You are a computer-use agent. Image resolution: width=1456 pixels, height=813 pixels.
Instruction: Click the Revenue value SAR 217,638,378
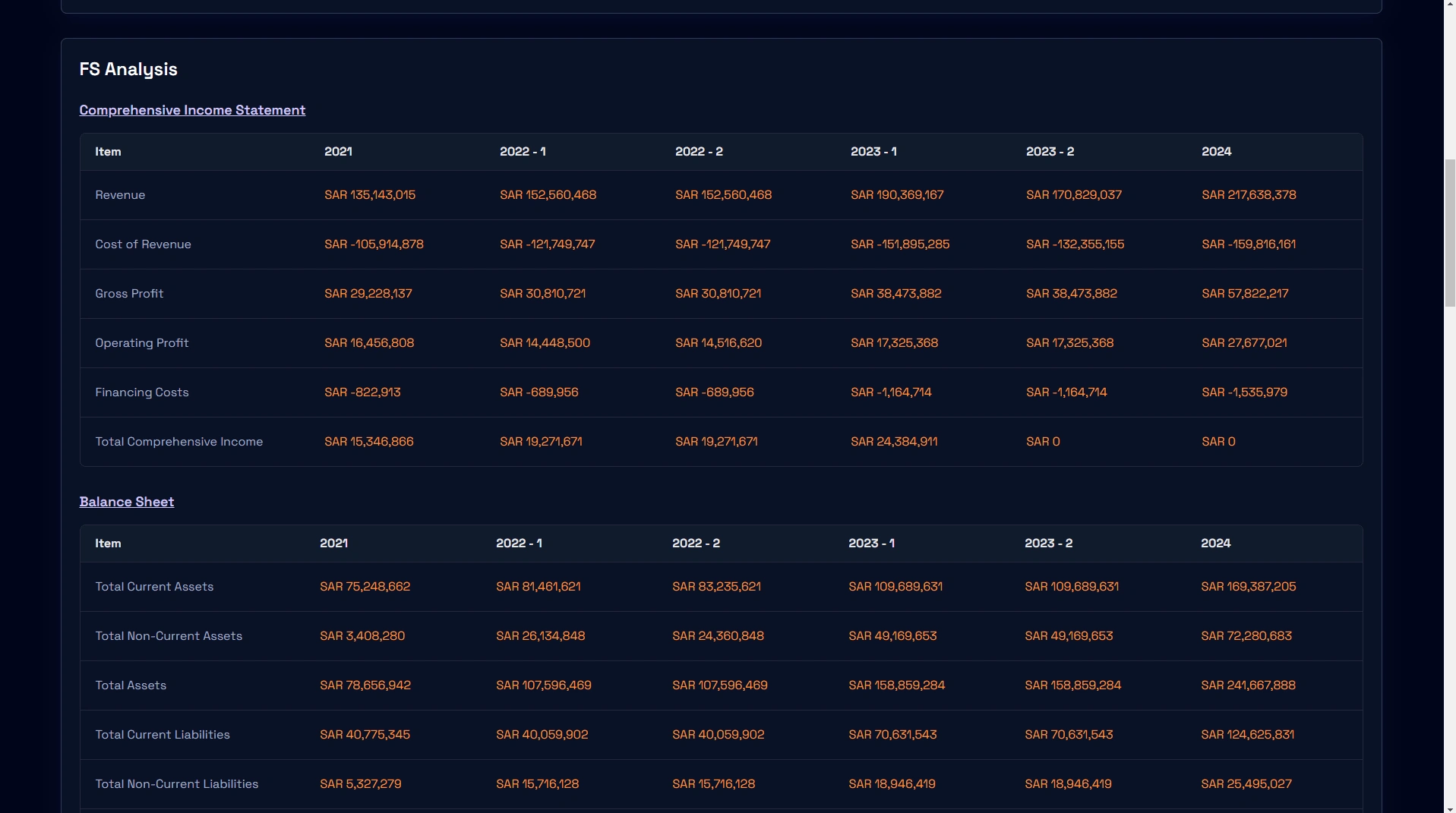[1249, 195]
